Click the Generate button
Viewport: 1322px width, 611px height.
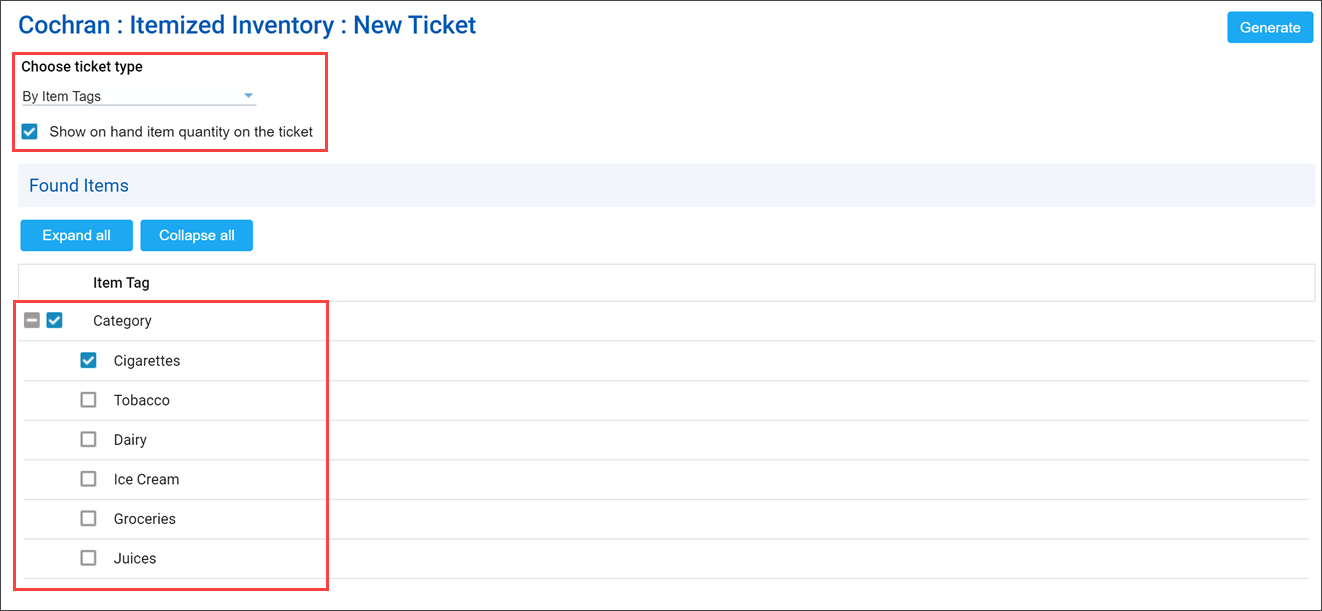(x=1269, y=27)
